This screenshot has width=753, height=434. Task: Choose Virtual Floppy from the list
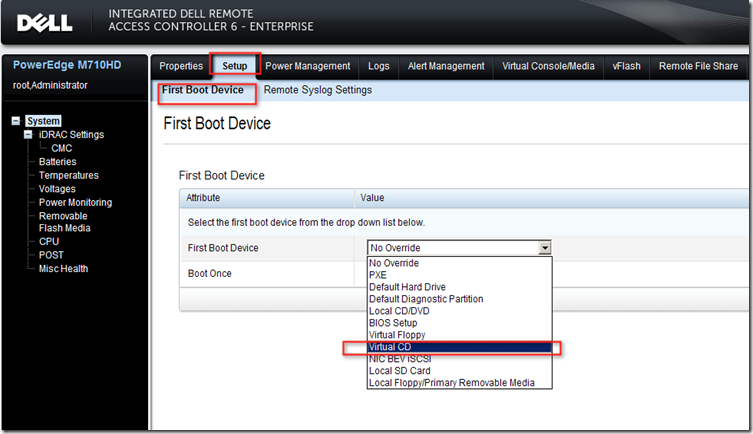coord(460,335)
